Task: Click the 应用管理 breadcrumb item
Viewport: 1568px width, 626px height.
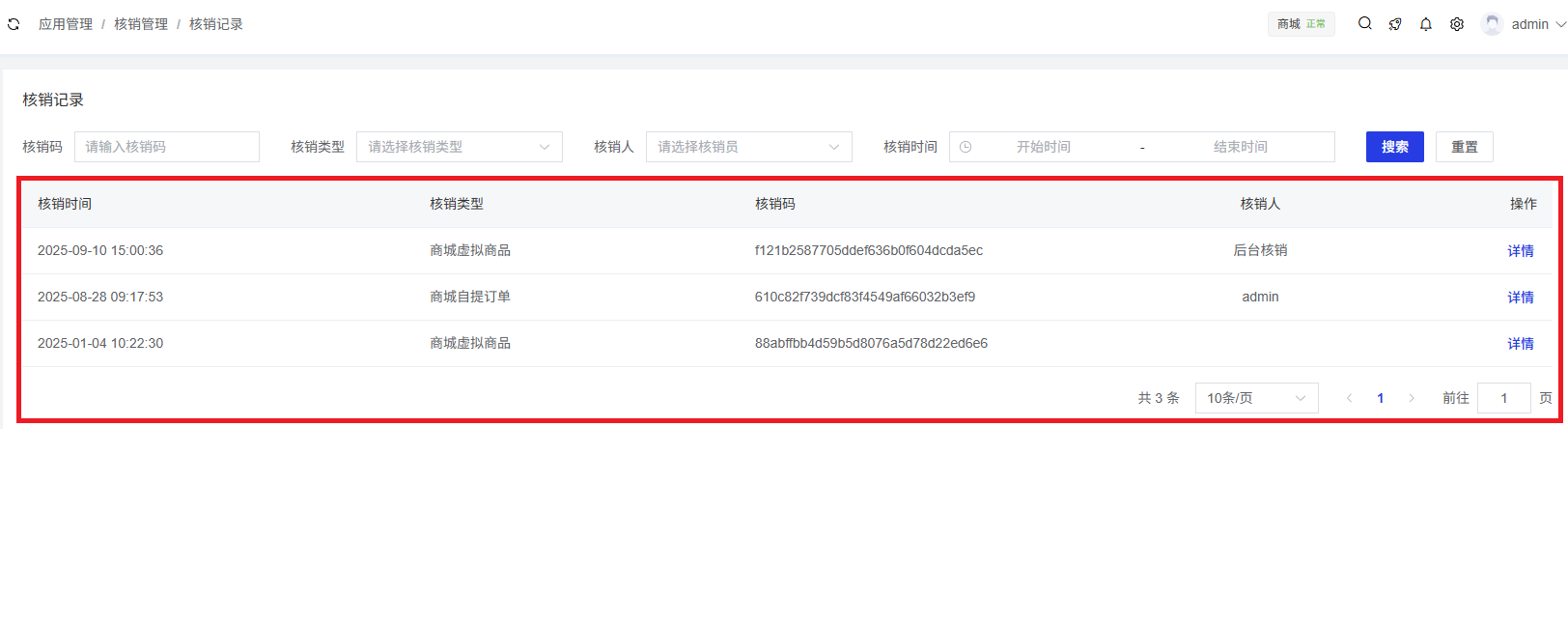Action: tap(66, 24)
